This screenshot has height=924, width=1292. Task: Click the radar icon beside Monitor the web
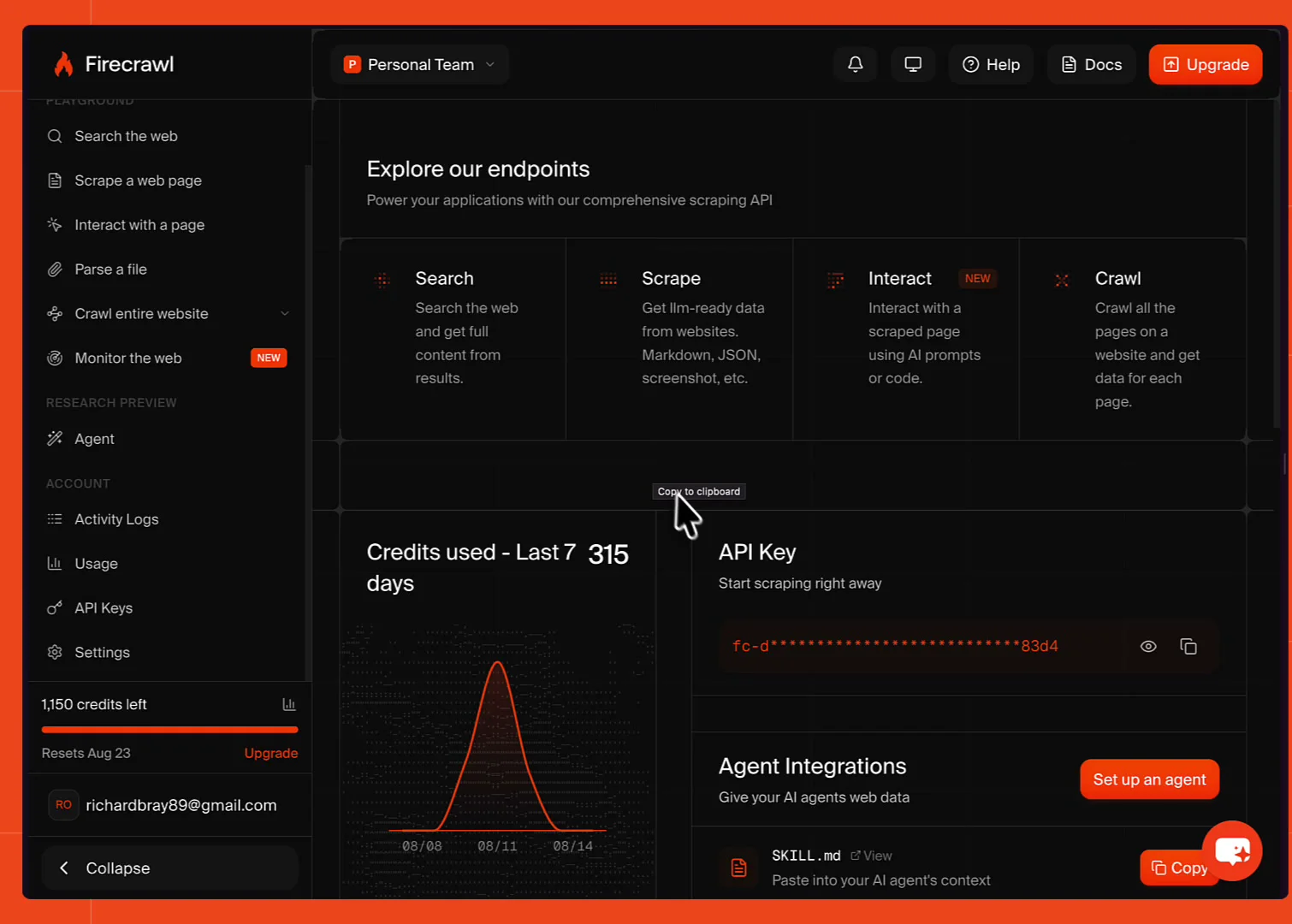coord(55,358)
